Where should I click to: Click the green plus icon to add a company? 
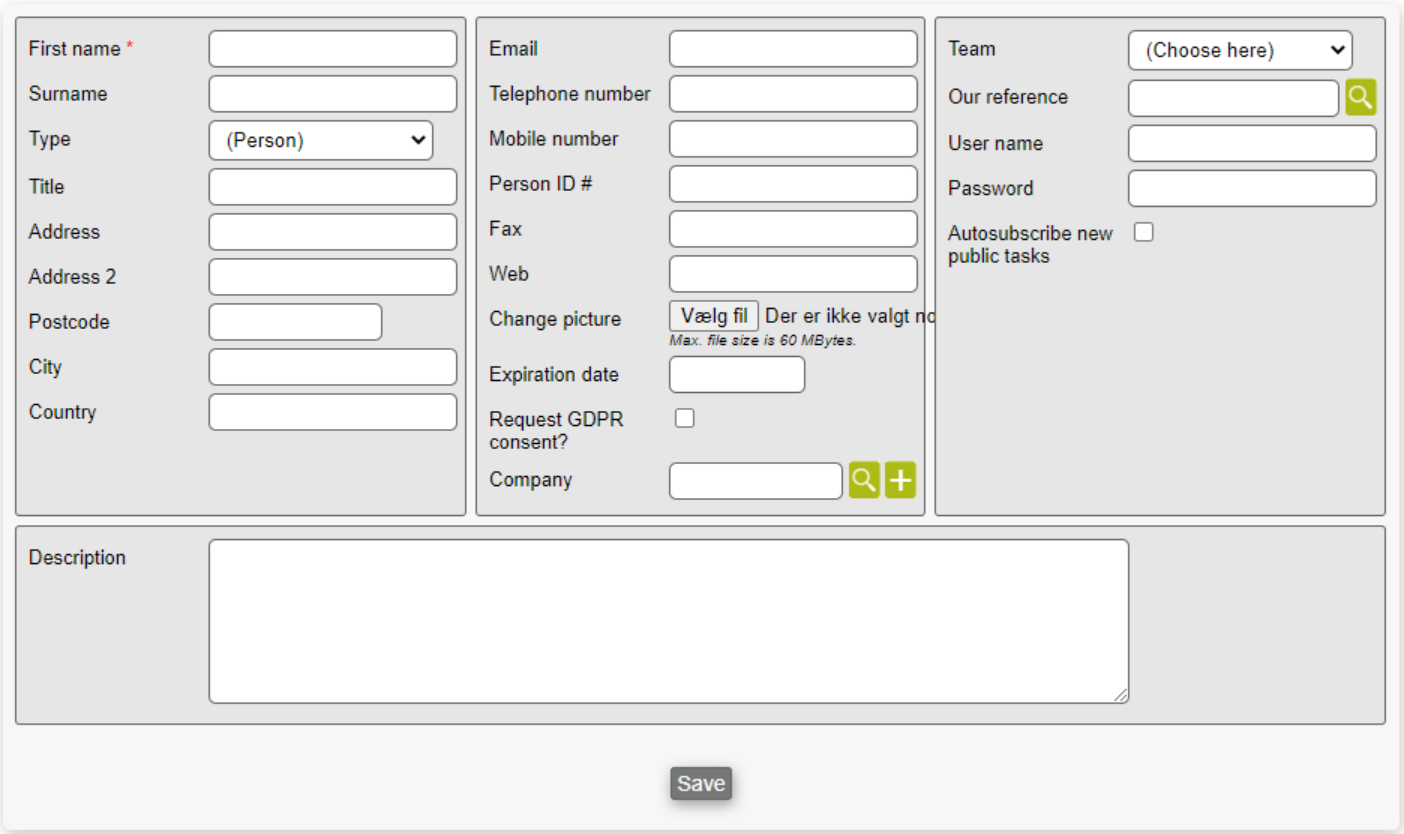tap(900, 481)
